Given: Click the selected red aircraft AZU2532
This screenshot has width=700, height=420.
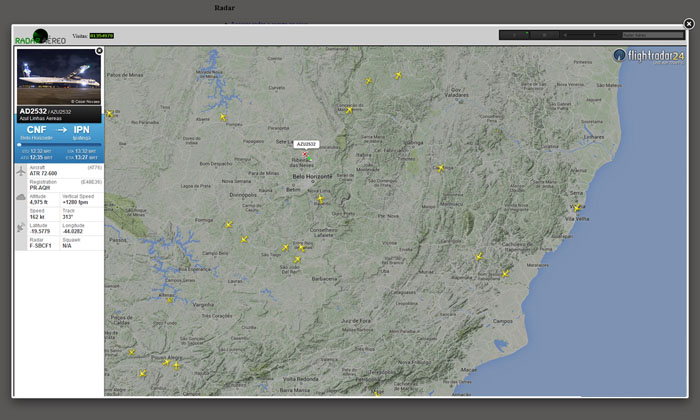Looking at the screenshot, I should click(306, 154).
